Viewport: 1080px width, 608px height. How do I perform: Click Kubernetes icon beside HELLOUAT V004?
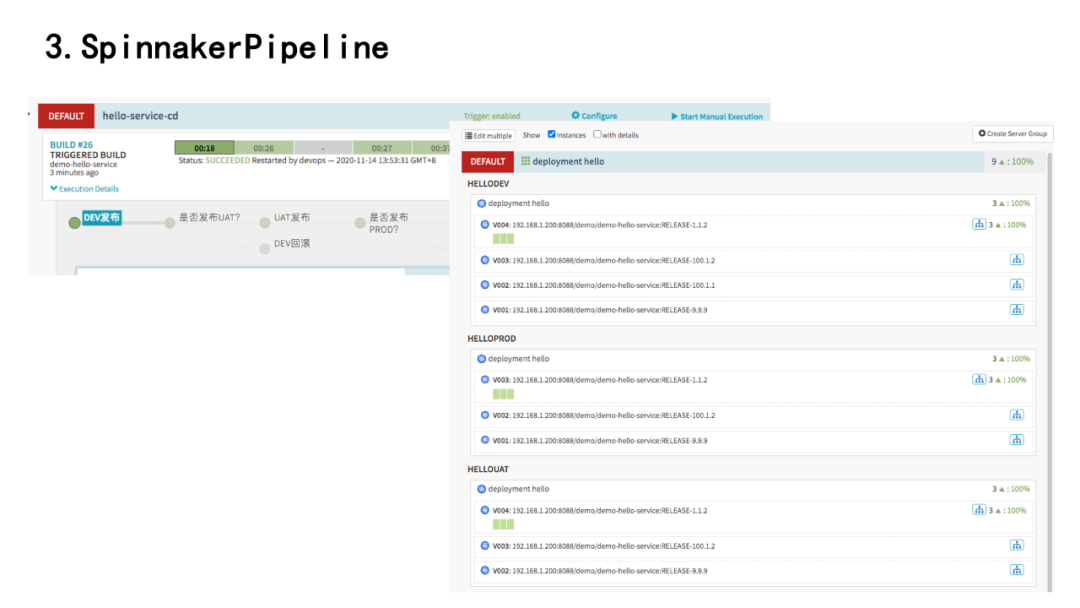[485, 510]
